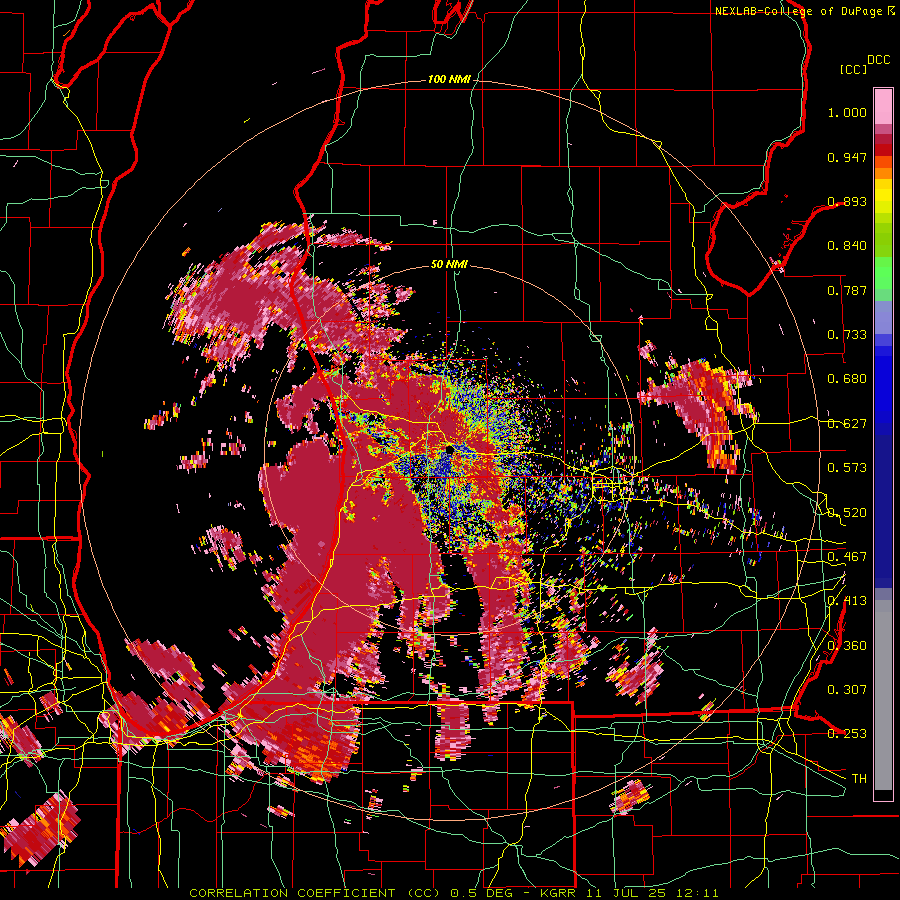Click the DCC product label

[878, 60]
